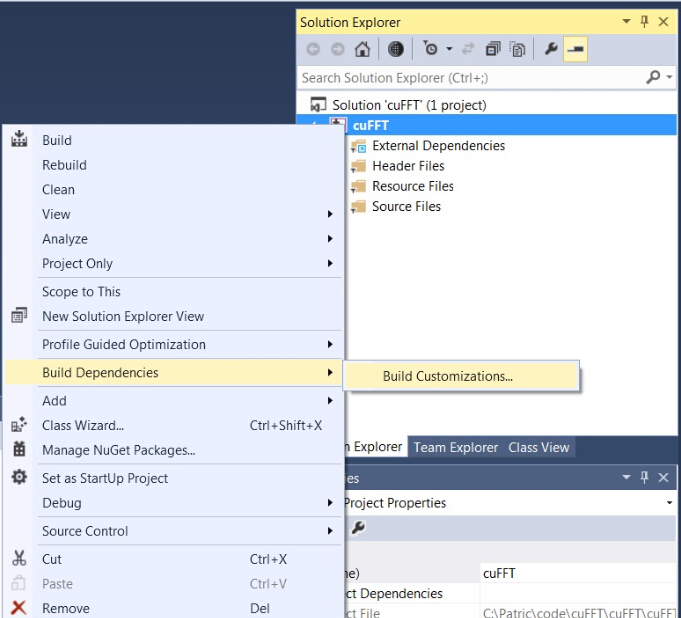Select Header Files folder

point(408,166)
